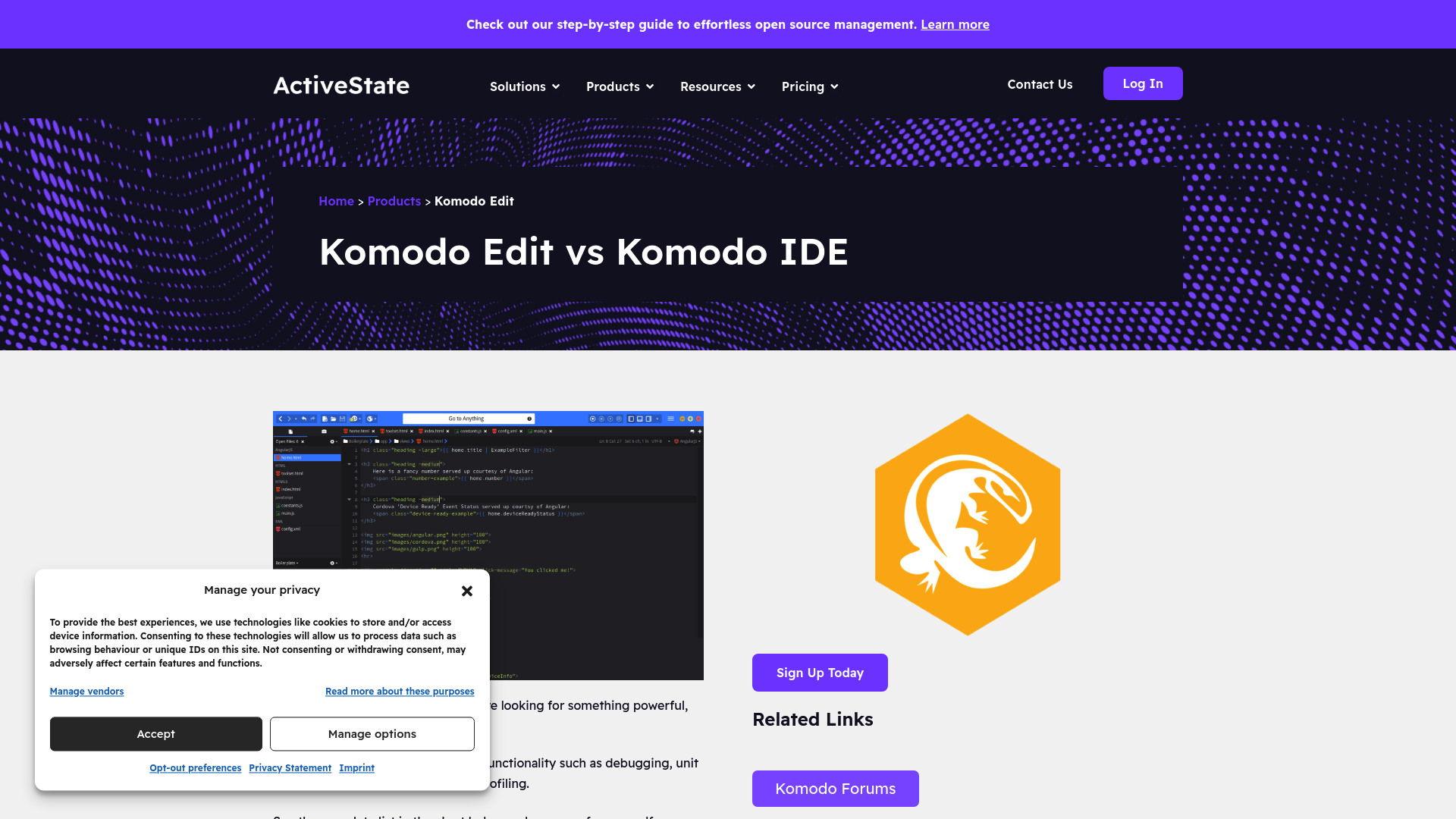Click the ActiveState logo

coord(341,86)
